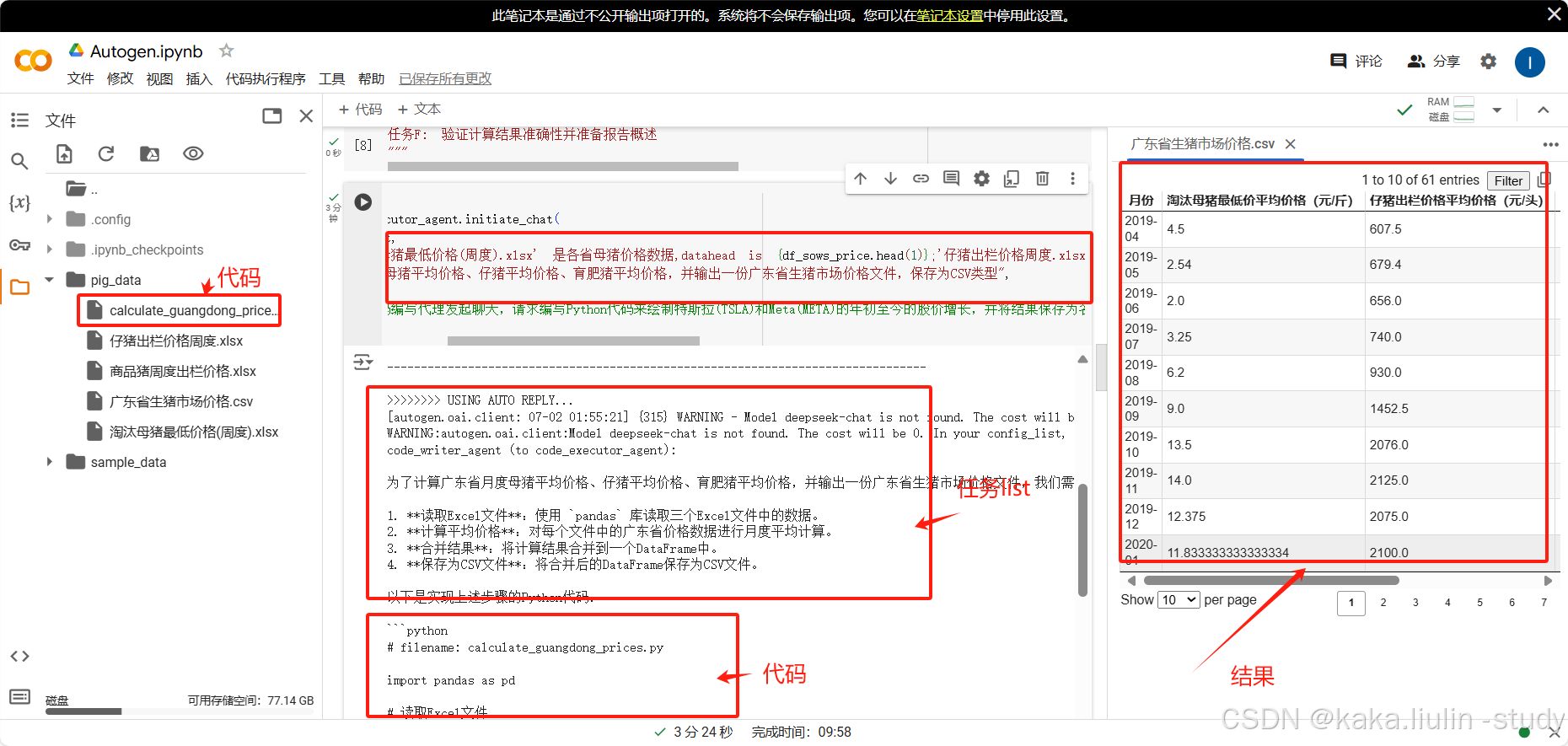Viewport: 1568px width, 746px height.
Task: Open the 文件 menu
Action: click(x=80, y=78)
